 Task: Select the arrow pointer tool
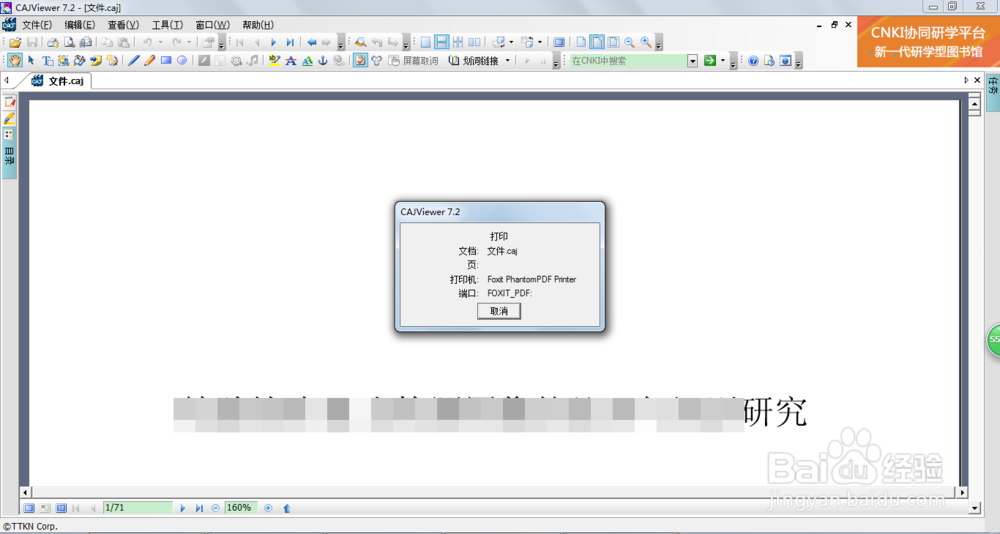(x=31, y=61)
